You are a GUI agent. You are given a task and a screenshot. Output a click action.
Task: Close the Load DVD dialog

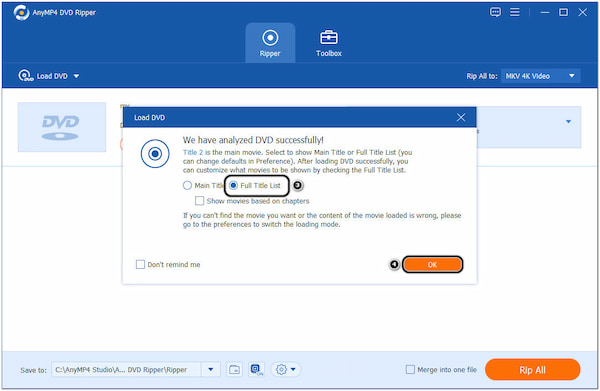click(x=461, y=117)
